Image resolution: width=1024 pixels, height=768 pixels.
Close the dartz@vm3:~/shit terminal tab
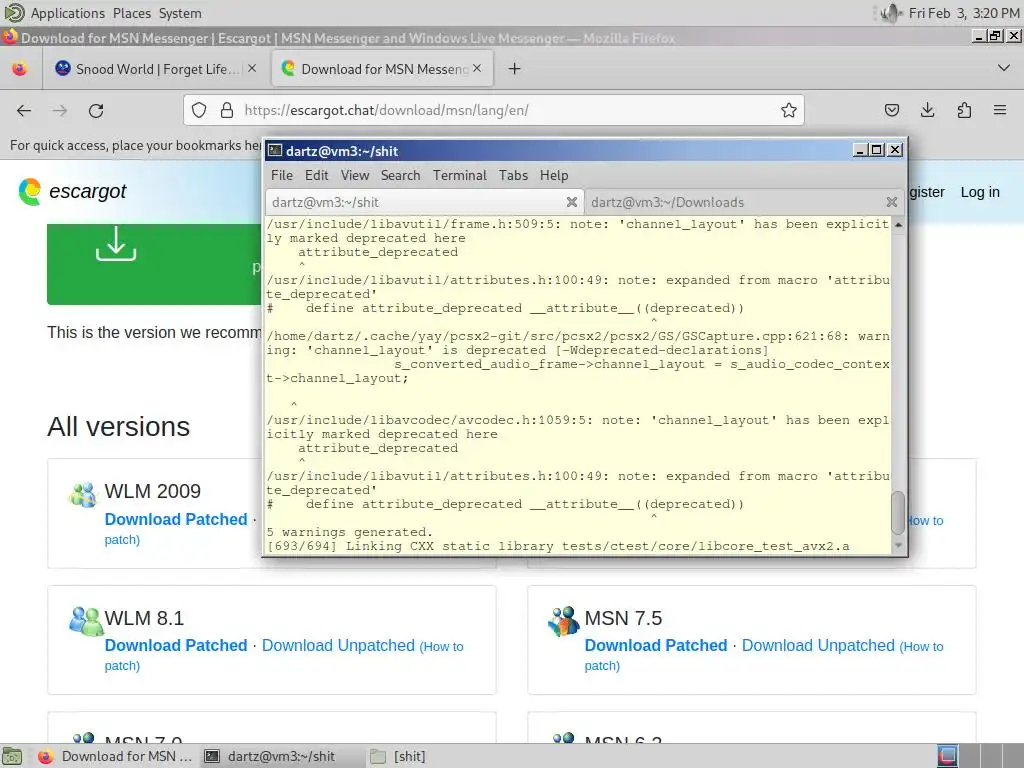(x=571, y=202)
